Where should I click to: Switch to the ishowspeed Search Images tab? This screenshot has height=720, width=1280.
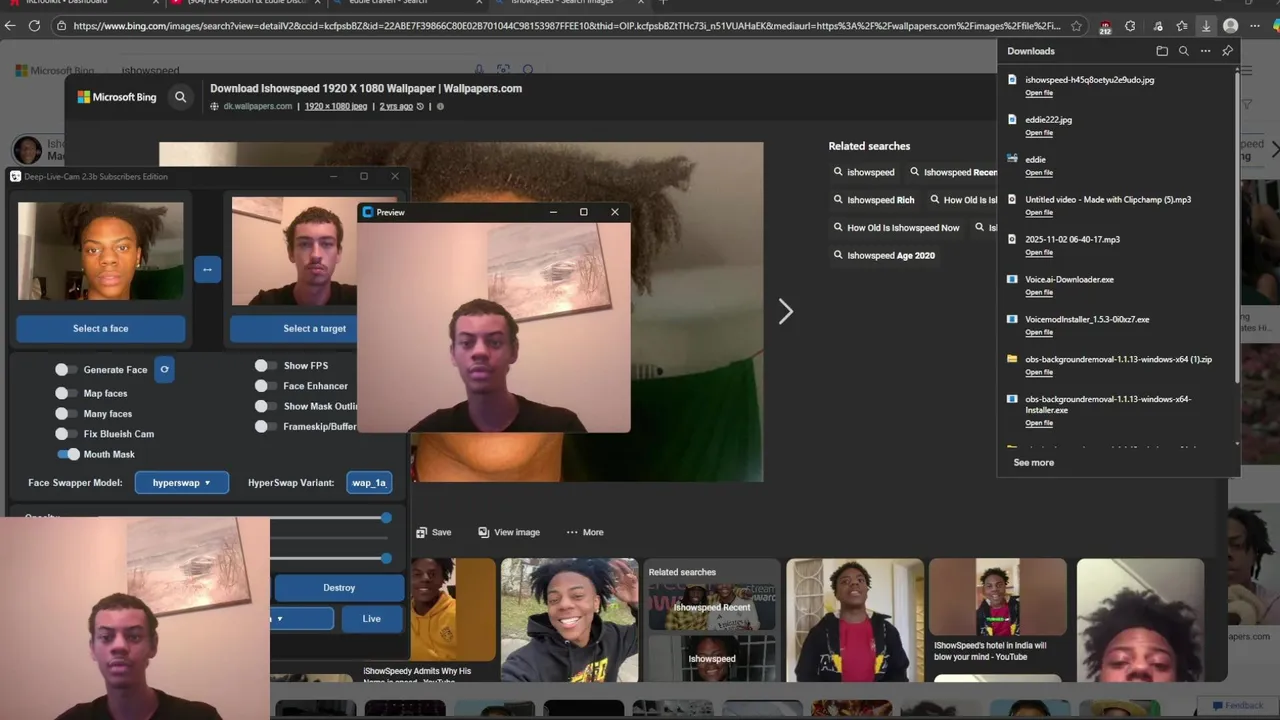[x=570, y=3]
